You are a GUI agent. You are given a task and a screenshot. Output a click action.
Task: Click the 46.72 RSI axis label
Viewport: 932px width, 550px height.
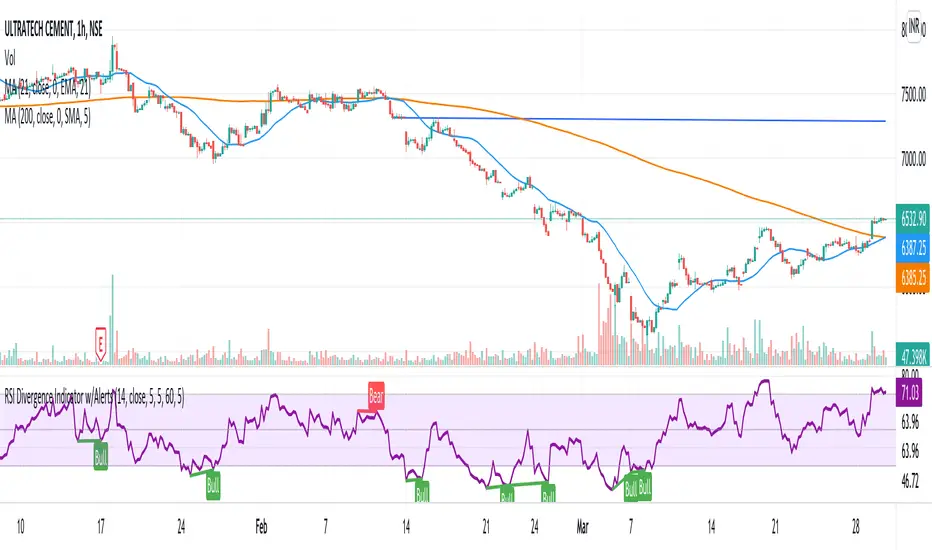(910, 480)
